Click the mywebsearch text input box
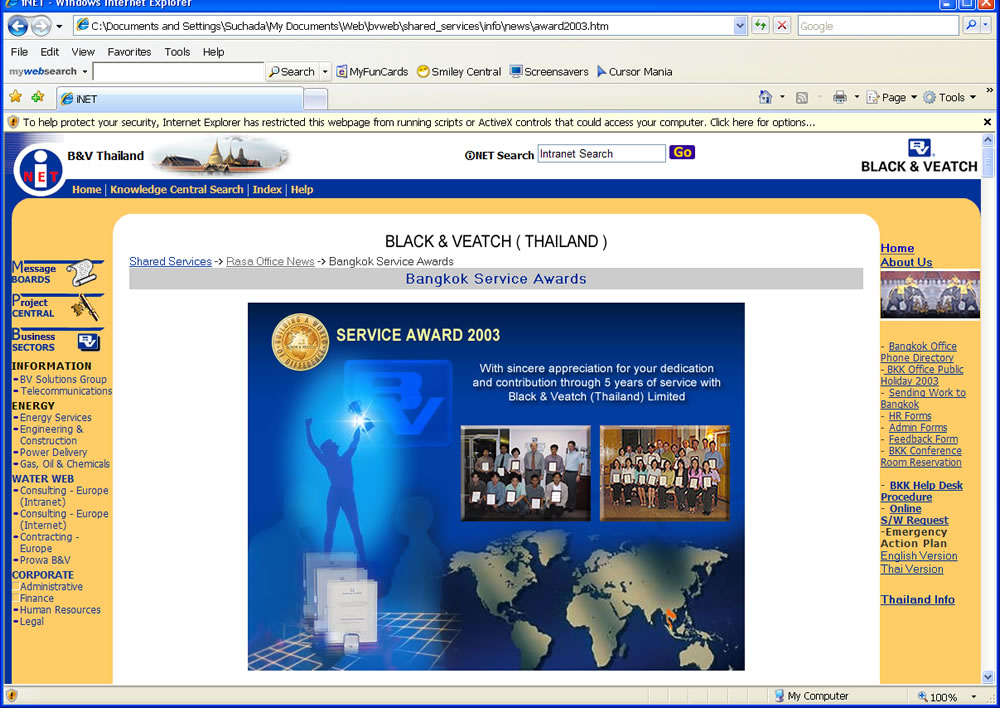This screenshot has height=708, width=1000. tap(178, 71)
